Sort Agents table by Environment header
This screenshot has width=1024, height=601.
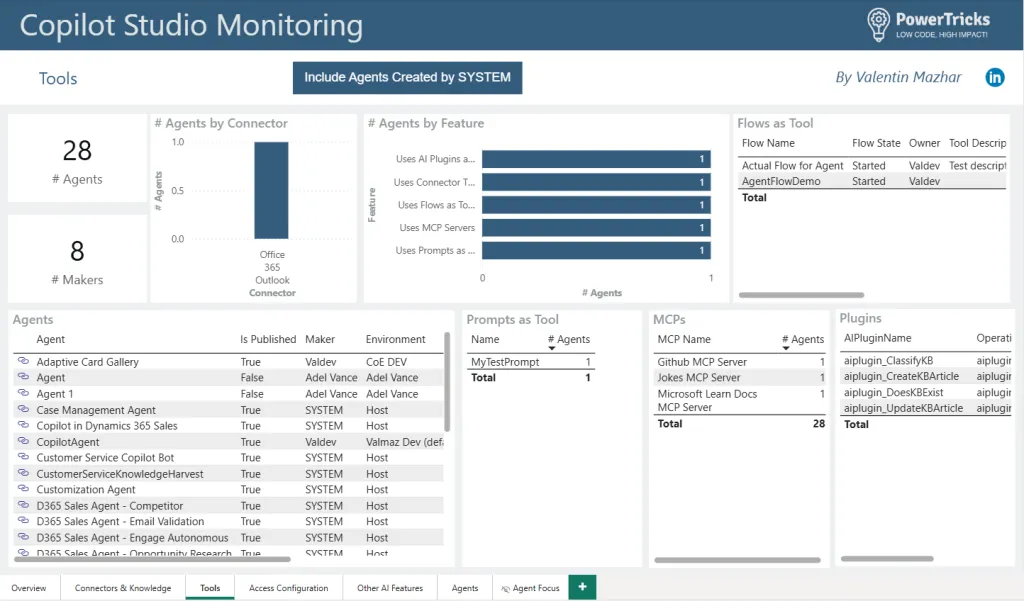pyautogui.click(x=396, y=339)
